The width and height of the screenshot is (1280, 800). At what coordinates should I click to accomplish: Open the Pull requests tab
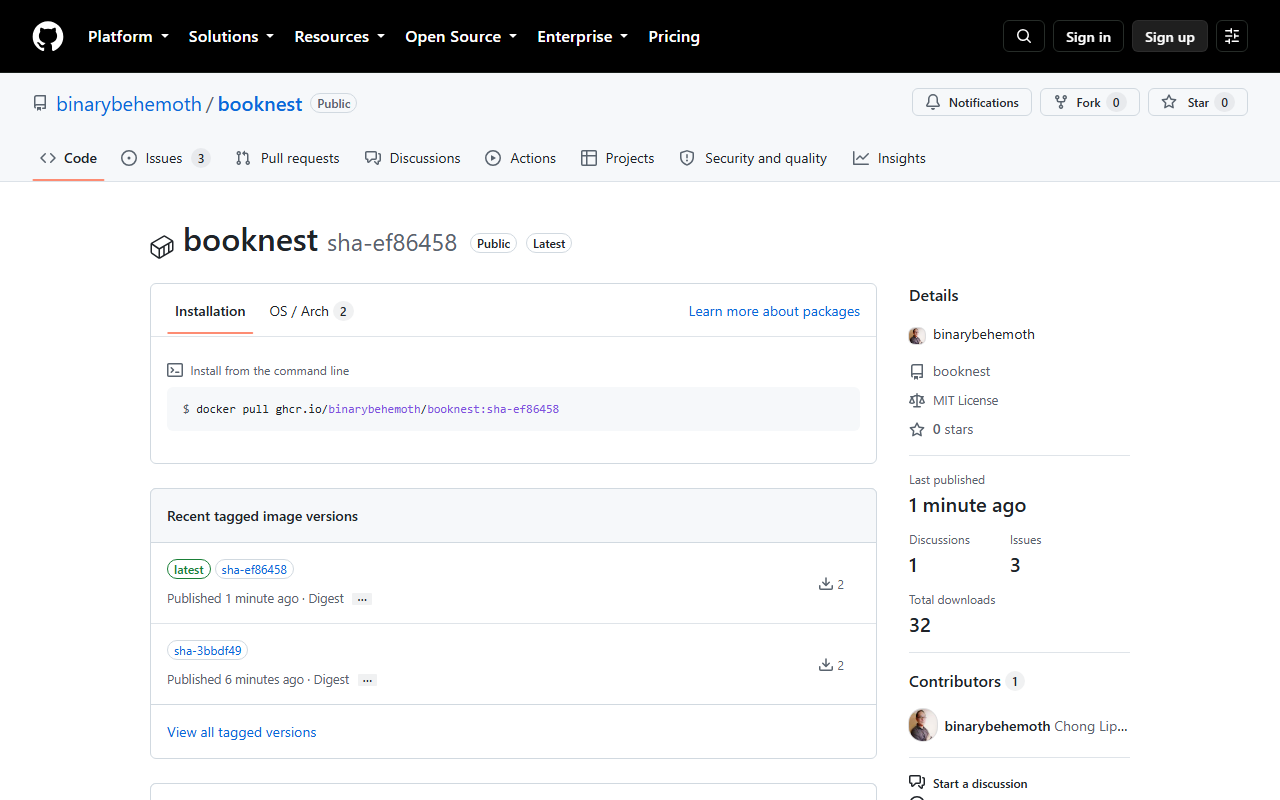point(287,158)
